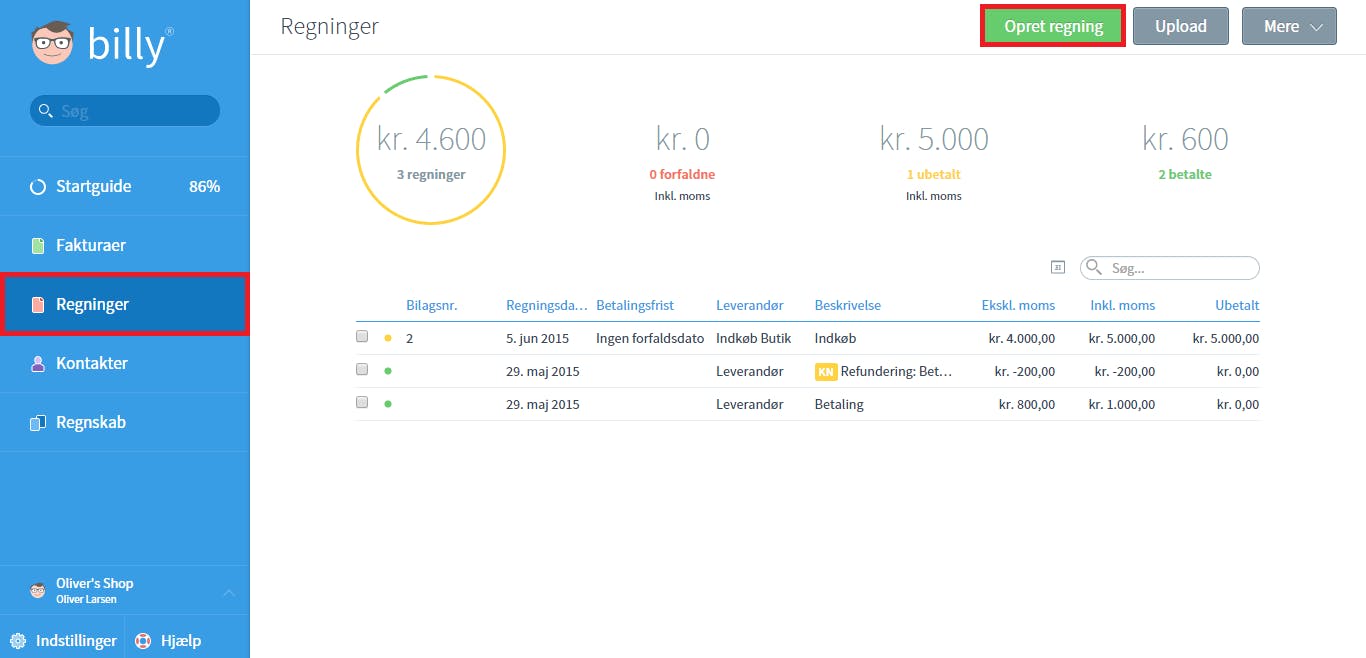
Task: Click the green Fakturaer document icon
Action: click(38, 245)
